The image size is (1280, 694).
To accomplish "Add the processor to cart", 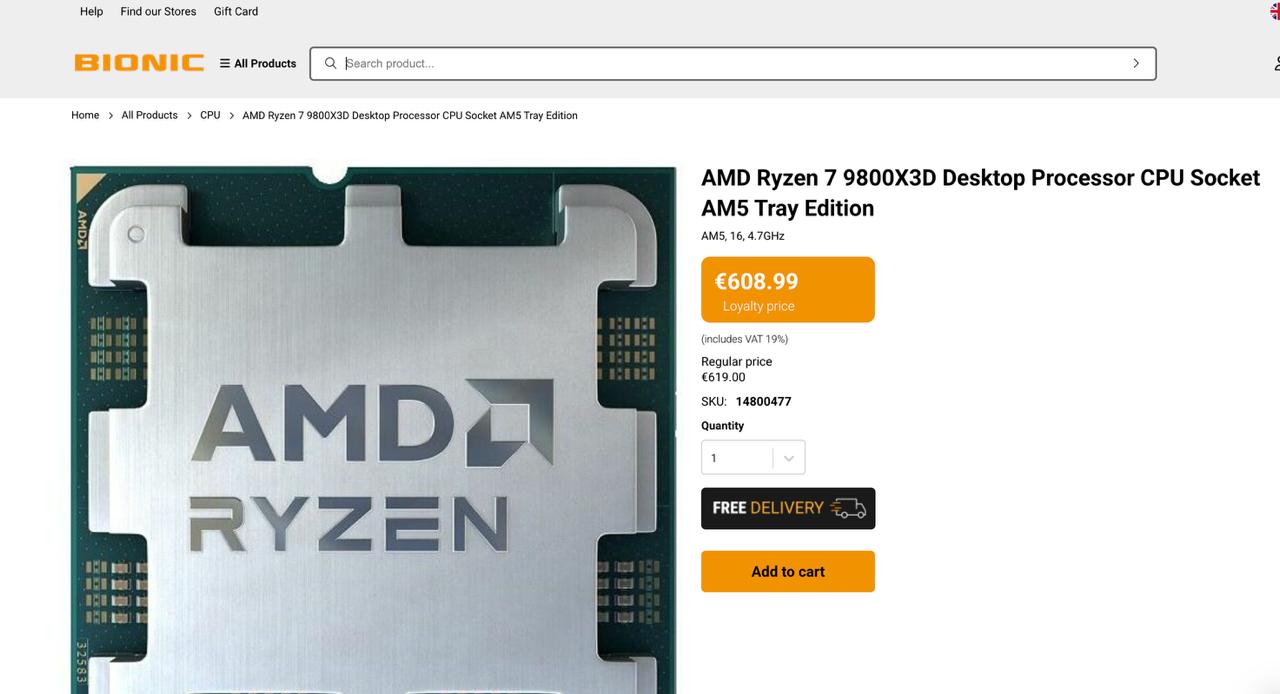I will (788, 571).
